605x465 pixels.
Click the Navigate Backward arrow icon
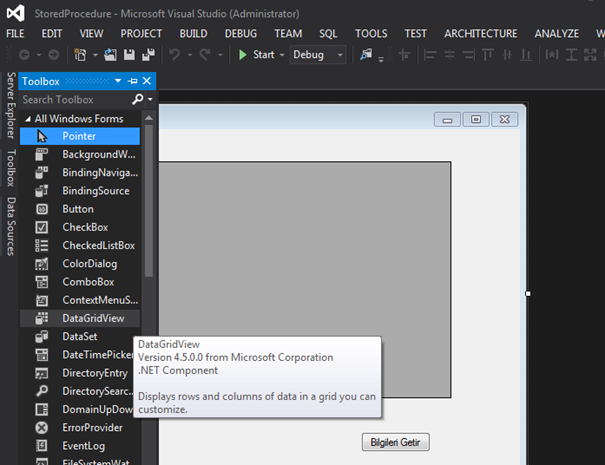pyautogui.click(x=24, y=55)
